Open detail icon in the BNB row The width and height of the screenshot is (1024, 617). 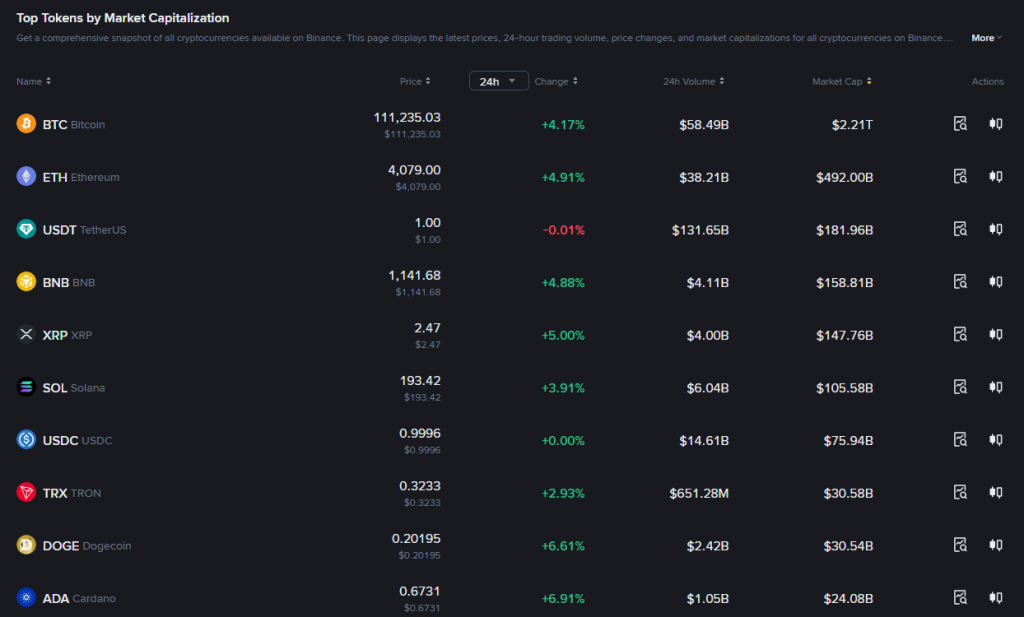pyautogui.click(x=960, y=281)
